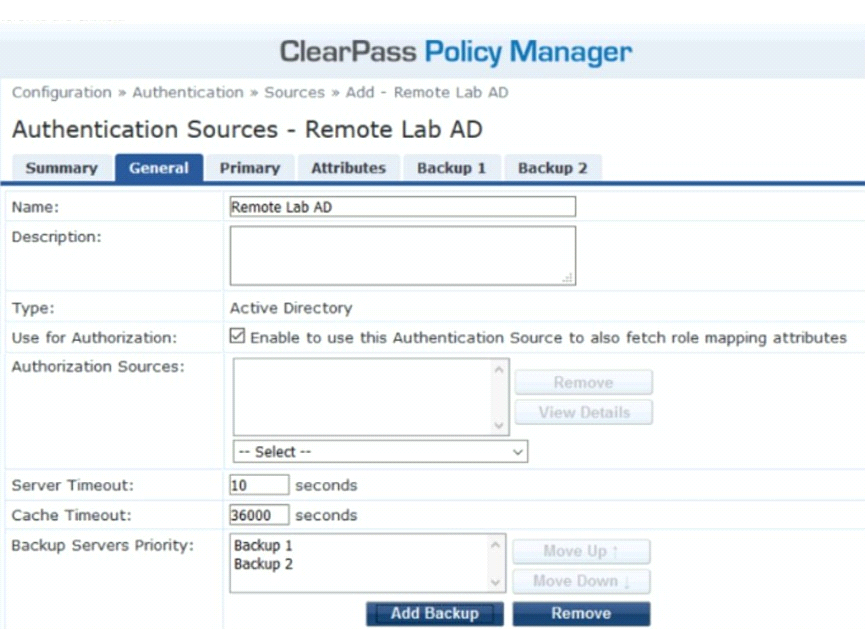This screenshot has width=865, height=629.
Task: Click the Sources breadcrumb link
Action: point(295,92)
